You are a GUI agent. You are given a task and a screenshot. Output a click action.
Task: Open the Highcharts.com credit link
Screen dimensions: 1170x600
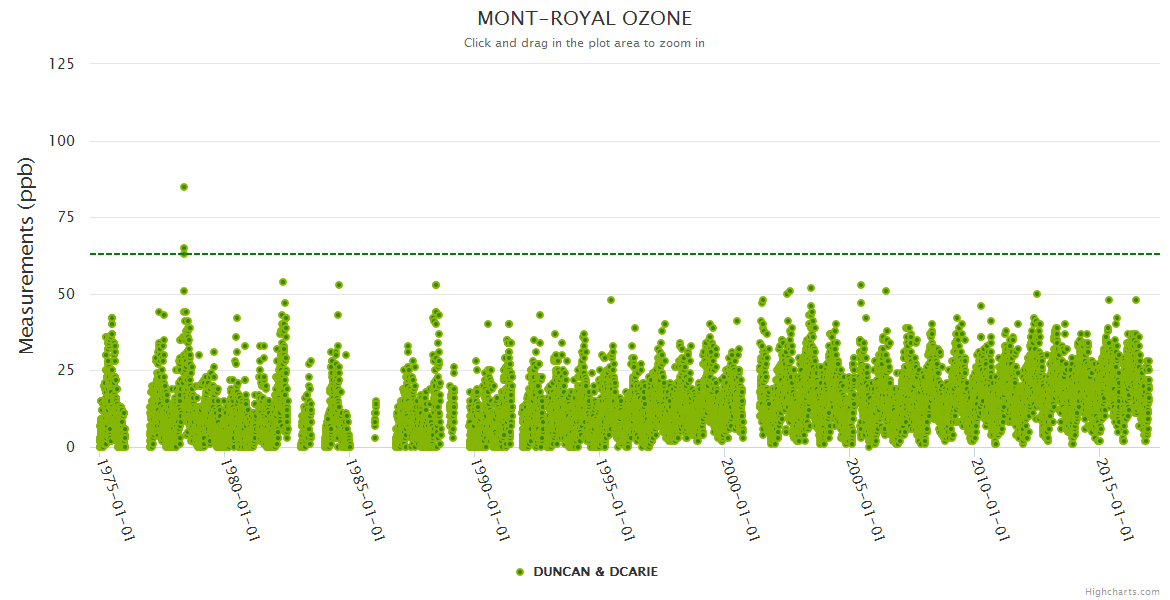click(1122, 592)
